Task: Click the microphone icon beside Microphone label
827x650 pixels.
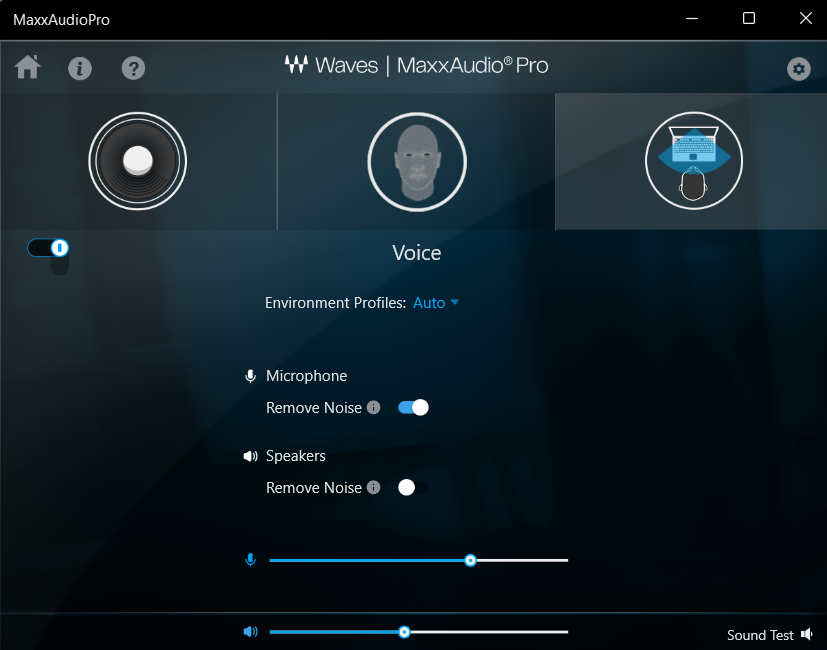Action: [250, 376]
